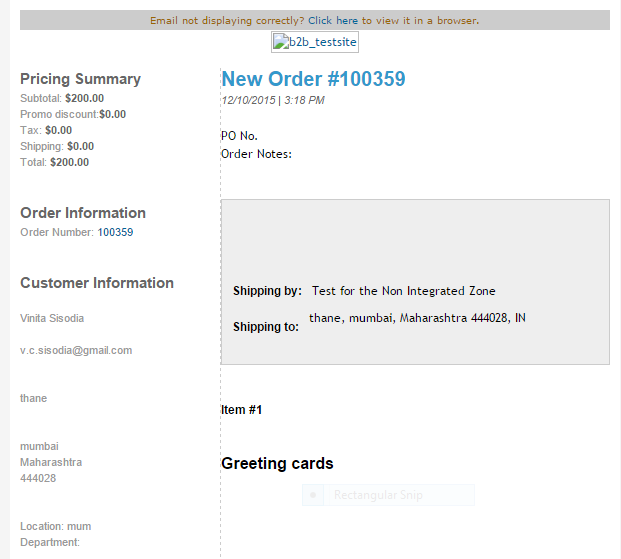
Task: Click the New Order #100359 heading
Action: point(313,78)
